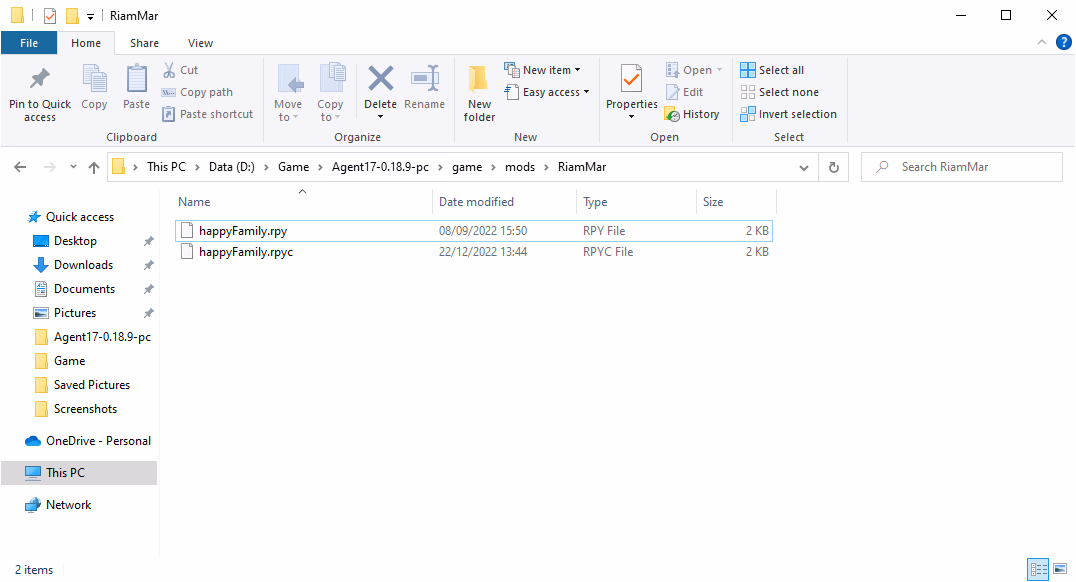1076x582 pixels.
Task: Click properties icon in title bar
Action: click(x=49, y=15)
